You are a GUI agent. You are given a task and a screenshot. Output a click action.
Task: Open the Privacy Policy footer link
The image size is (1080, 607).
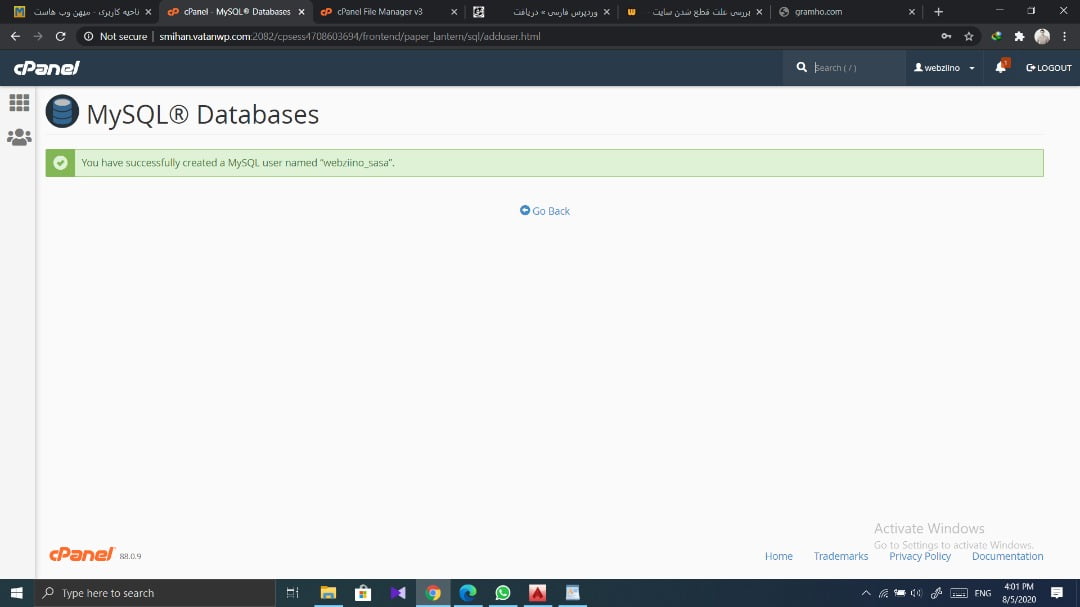coord(920,556)
